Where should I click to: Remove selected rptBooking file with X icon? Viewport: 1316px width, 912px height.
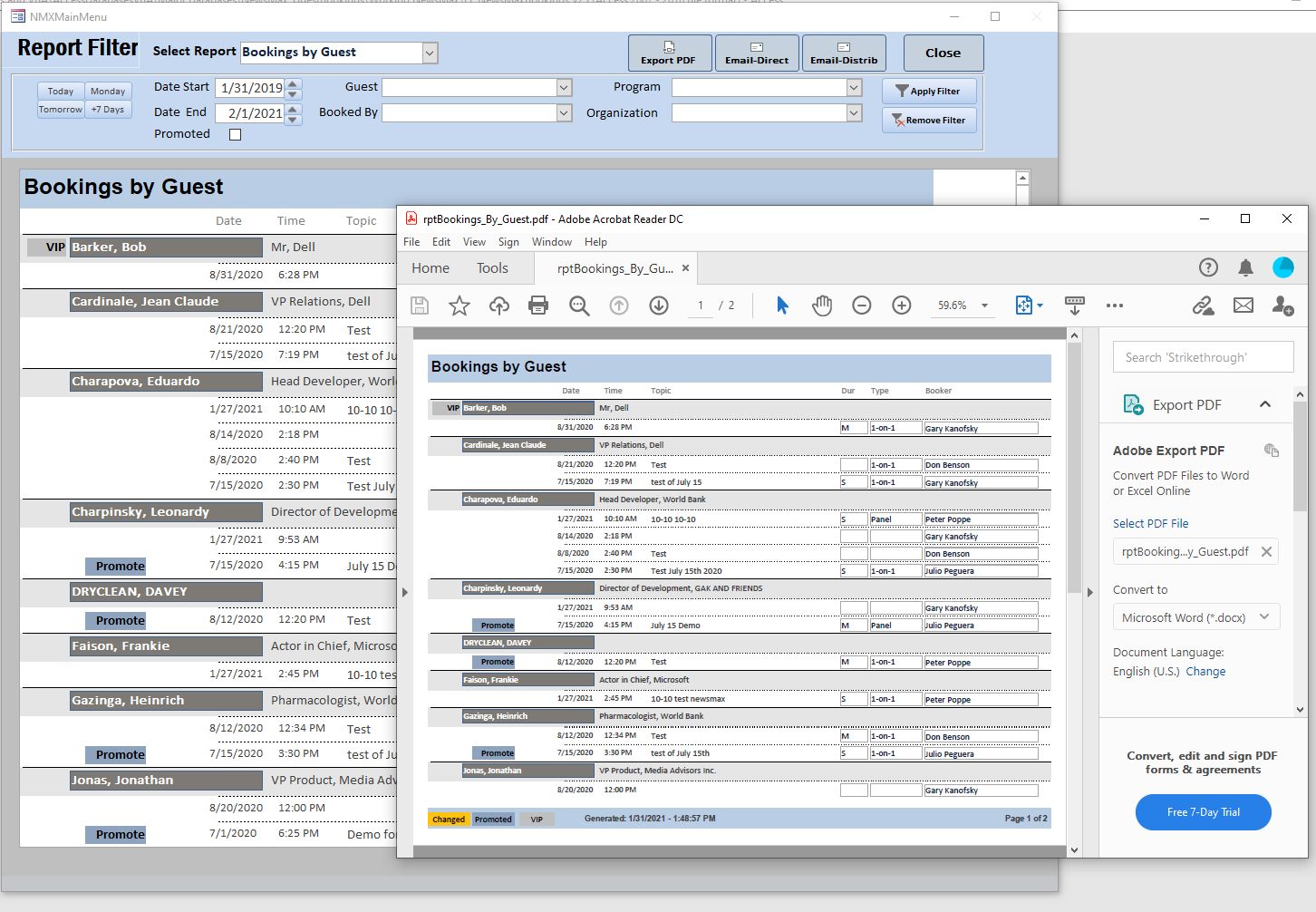(x=1266, y=551)
